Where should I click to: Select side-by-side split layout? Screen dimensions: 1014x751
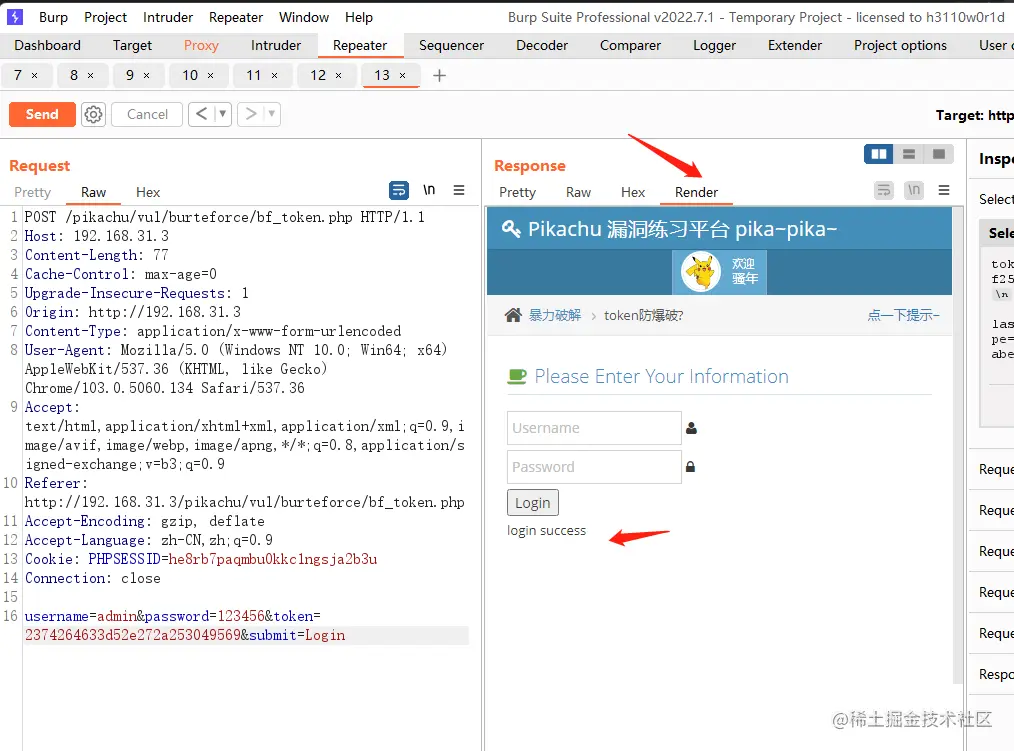point(879,154)
